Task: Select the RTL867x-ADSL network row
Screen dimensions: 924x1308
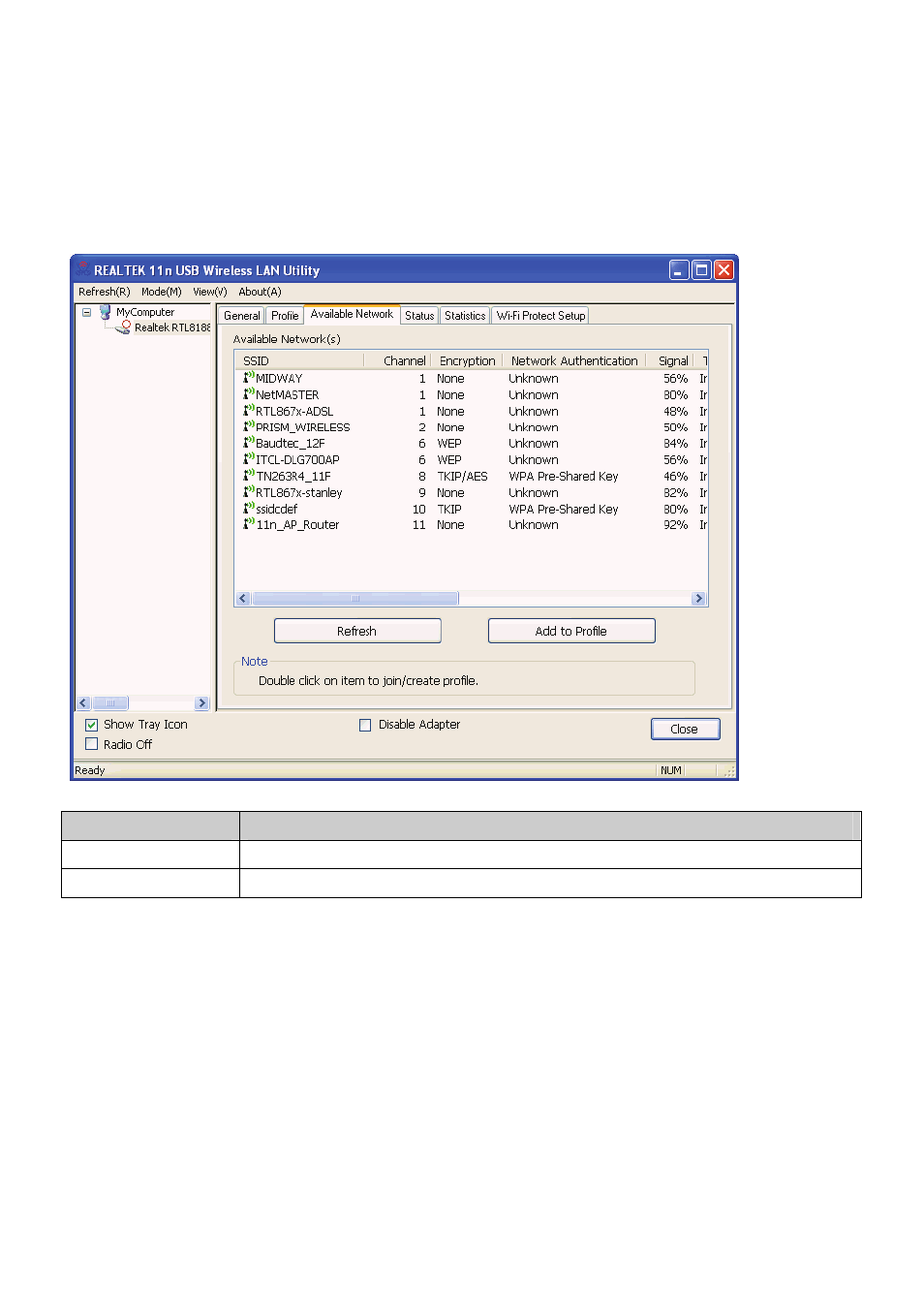Action: (x=472, y=412)
